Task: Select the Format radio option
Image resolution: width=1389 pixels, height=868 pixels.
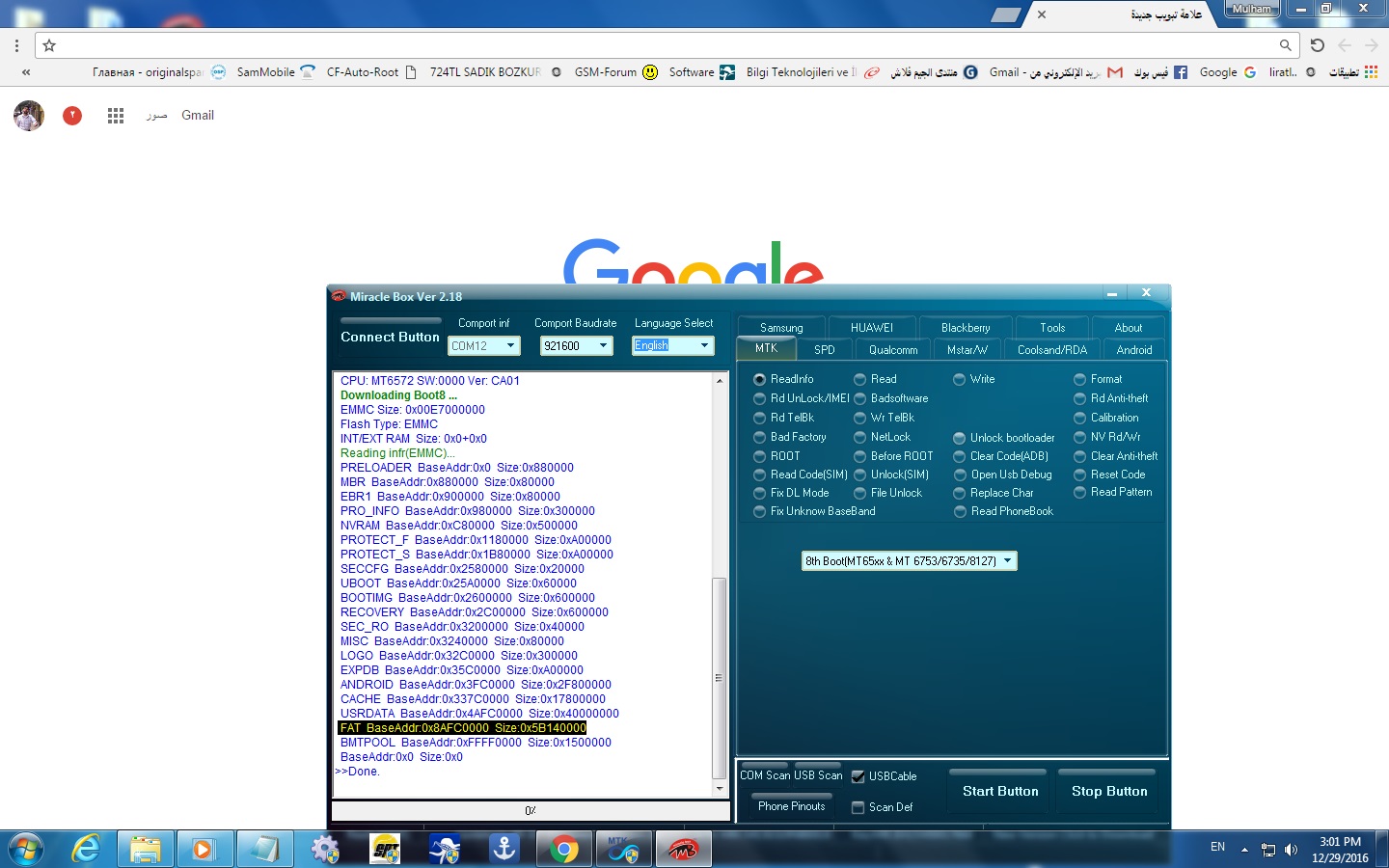Action: (x=1099, y=380)
